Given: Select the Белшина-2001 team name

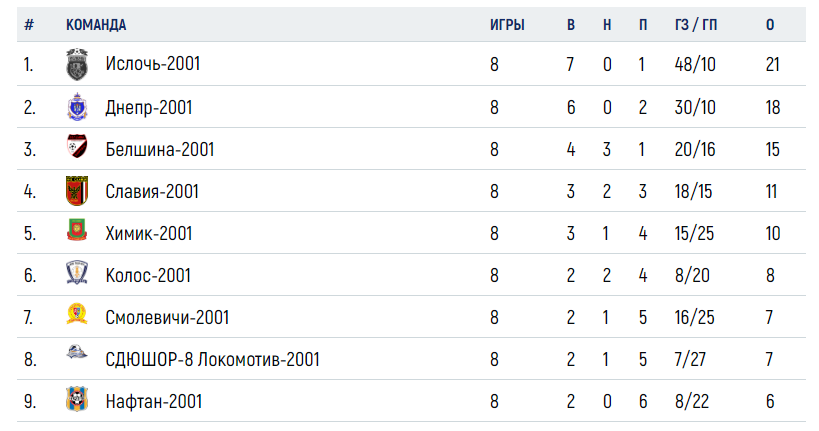Looking at the screenshot, I should point(160,149).
